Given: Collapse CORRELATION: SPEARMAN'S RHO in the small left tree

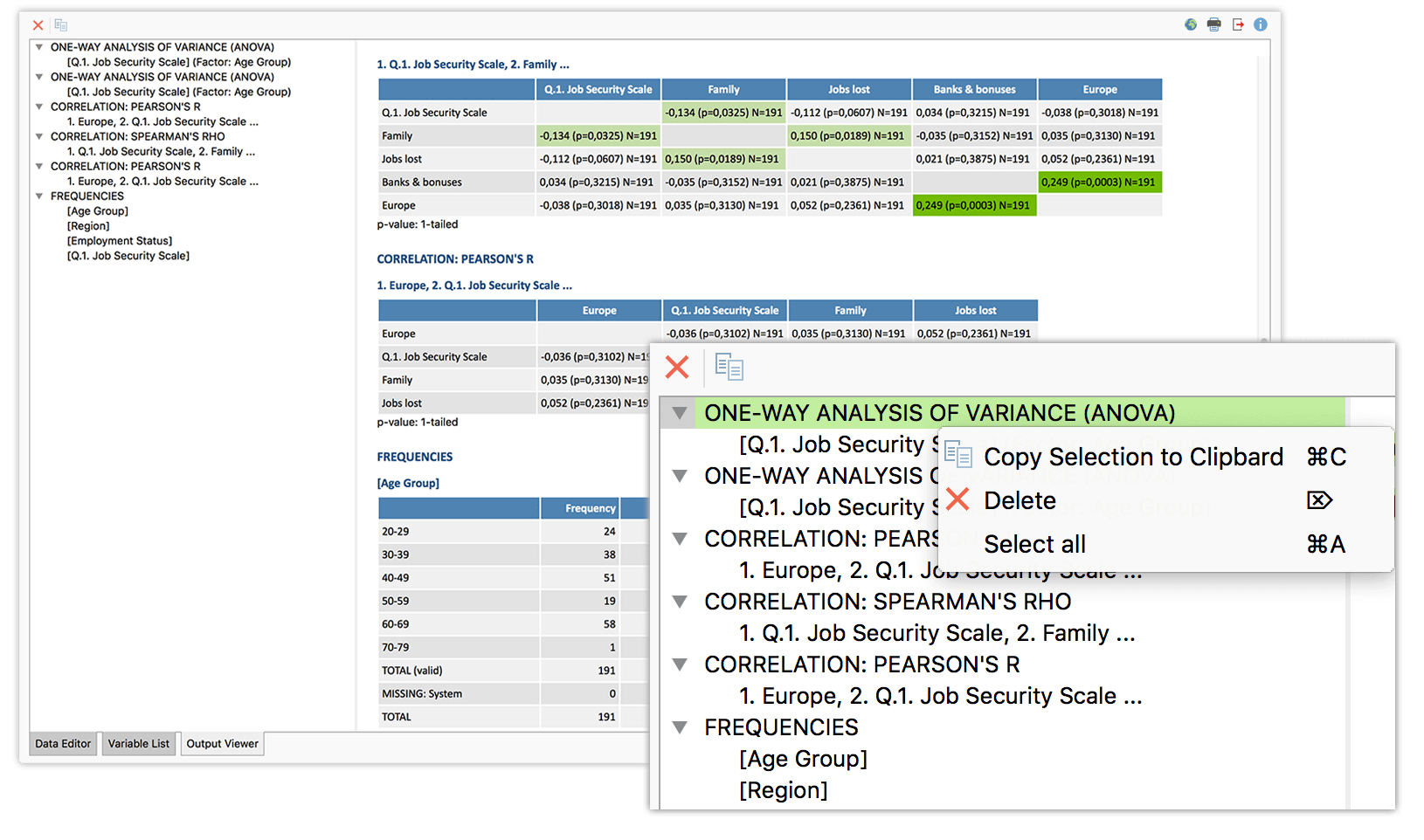Looking at the screenshot, I should tap(39, 137).
